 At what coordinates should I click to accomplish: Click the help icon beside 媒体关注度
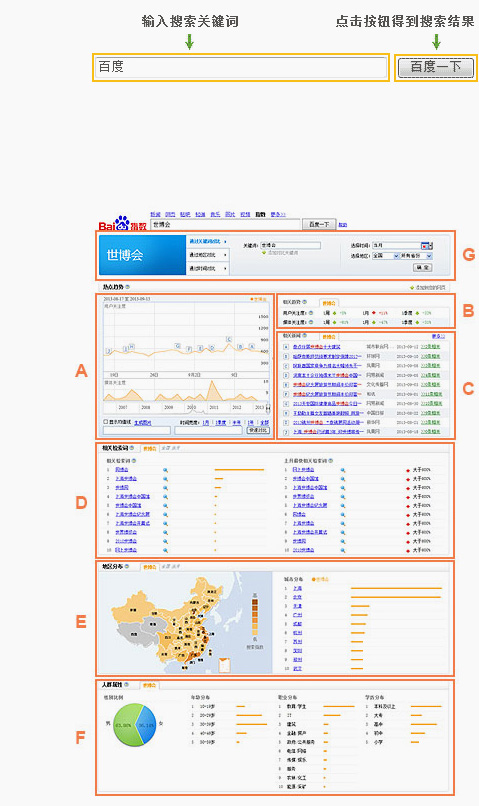(x=310, y=322)
